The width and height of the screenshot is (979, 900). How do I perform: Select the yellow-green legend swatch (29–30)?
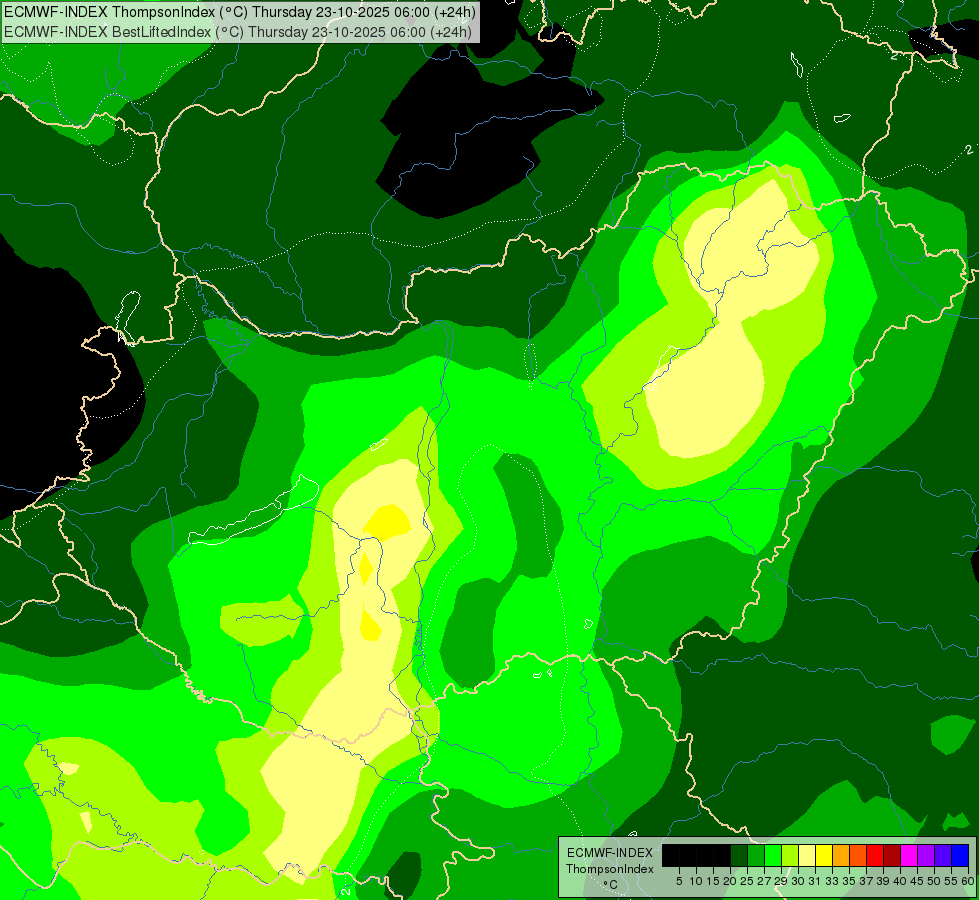click(x=790, y=855)
